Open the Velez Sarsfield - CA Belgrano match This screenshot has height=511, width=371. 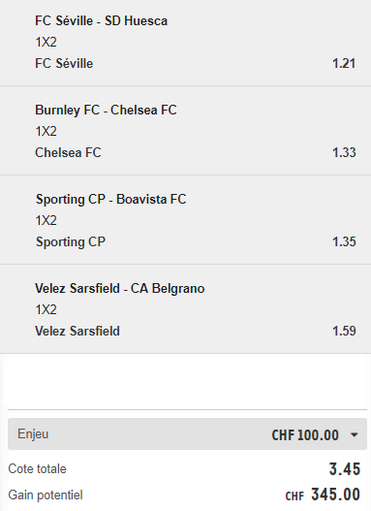pos(120,288)
